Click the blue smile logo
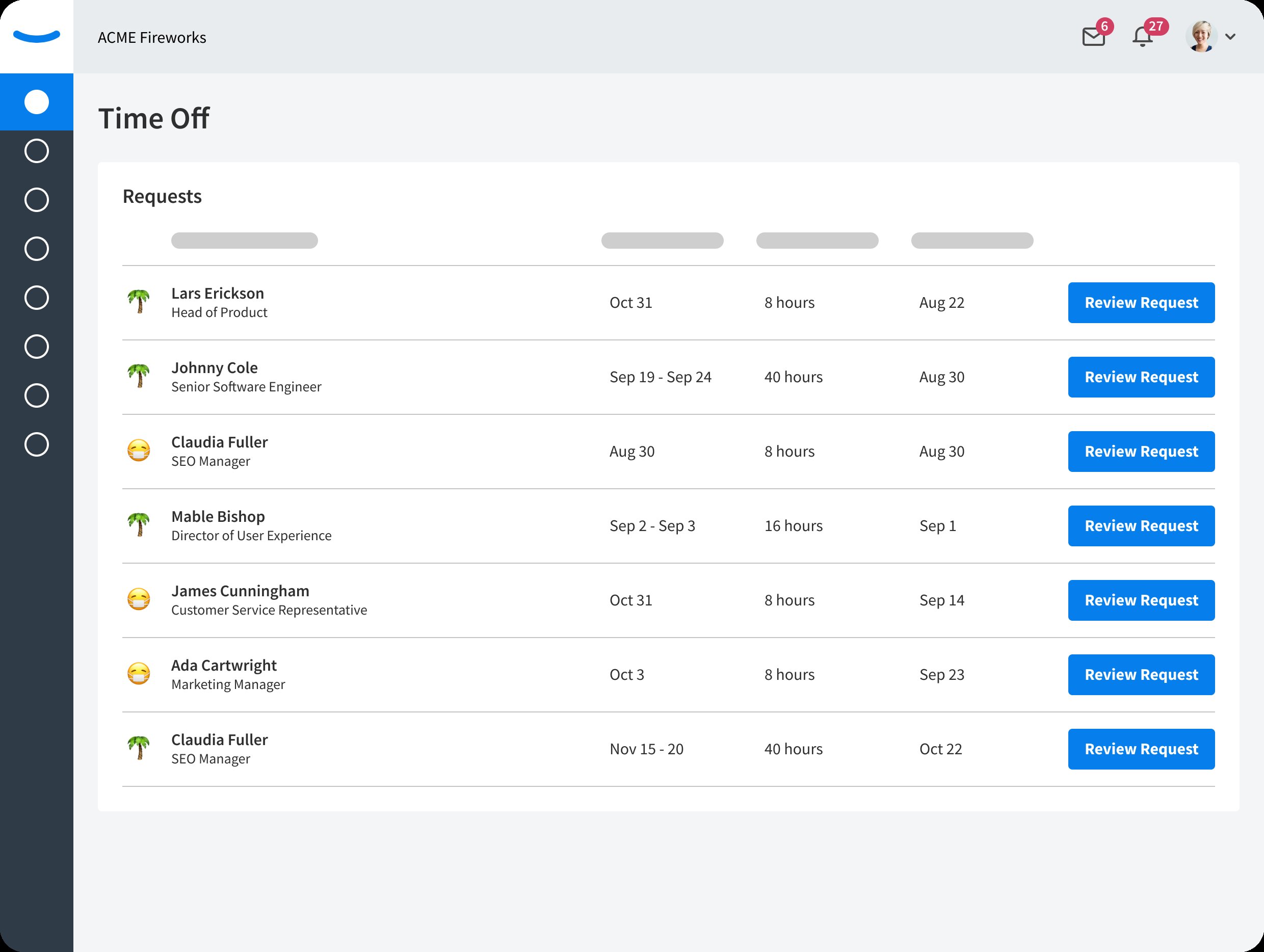This screenshot has width=1264, height=952. 37,36
